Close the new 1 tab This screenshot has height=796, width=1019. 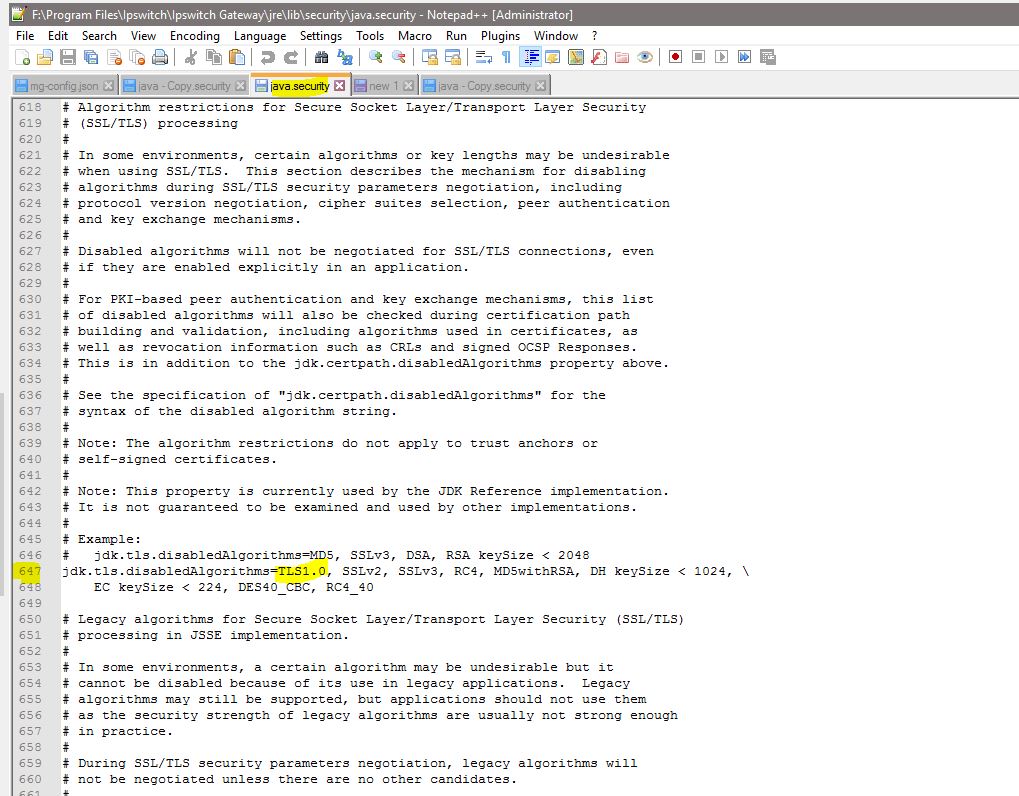point(408,86)
